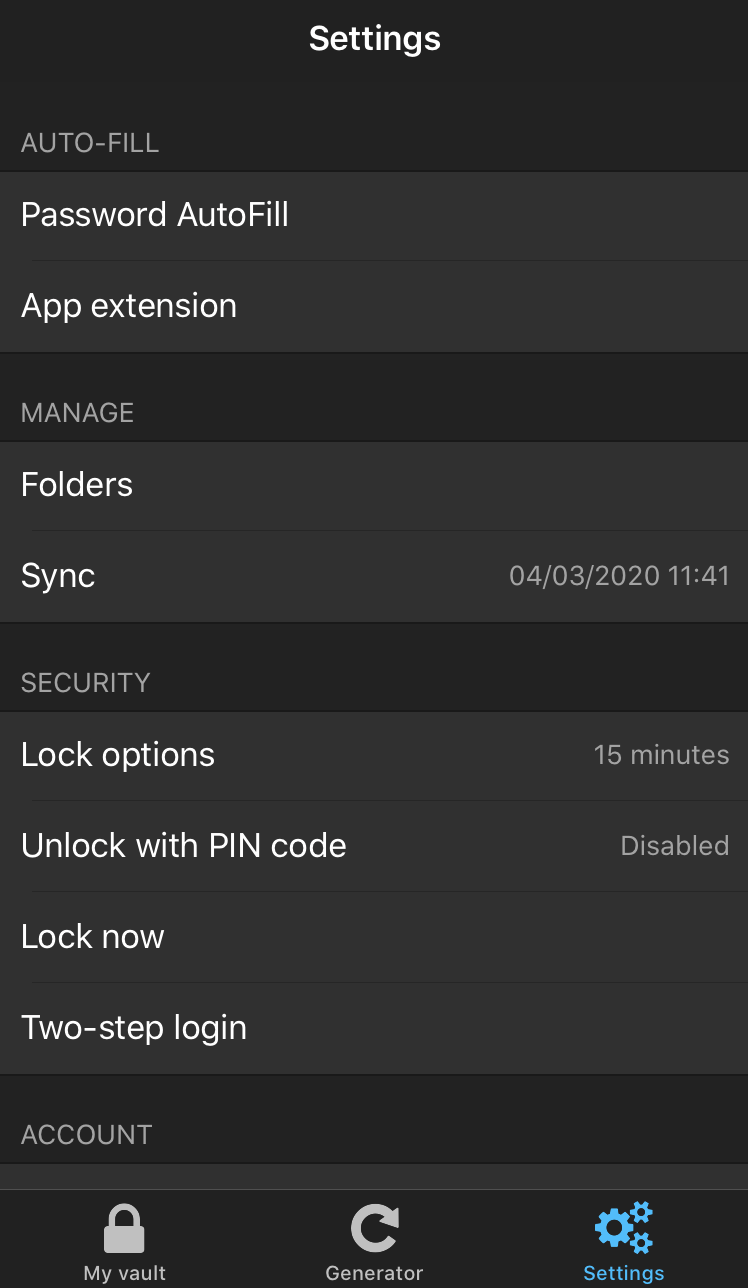Tap the Settings page title
The width and height of the screenshot is (748, 1288).
tap(375, 39)
